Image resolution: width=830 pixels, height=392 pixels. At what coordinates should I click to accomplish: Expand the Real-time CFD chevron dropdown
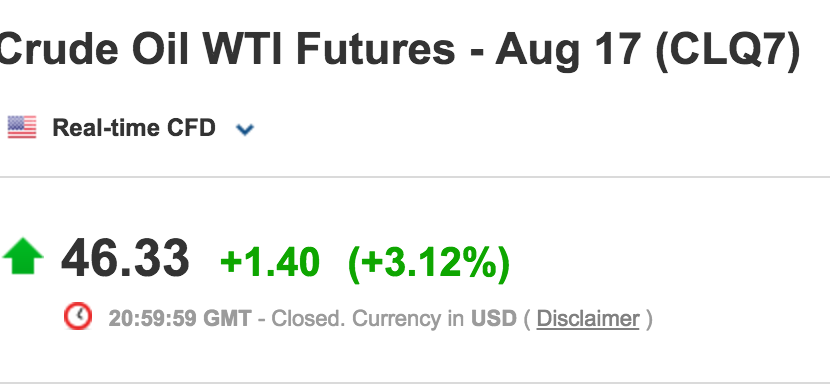pos(245,129)
